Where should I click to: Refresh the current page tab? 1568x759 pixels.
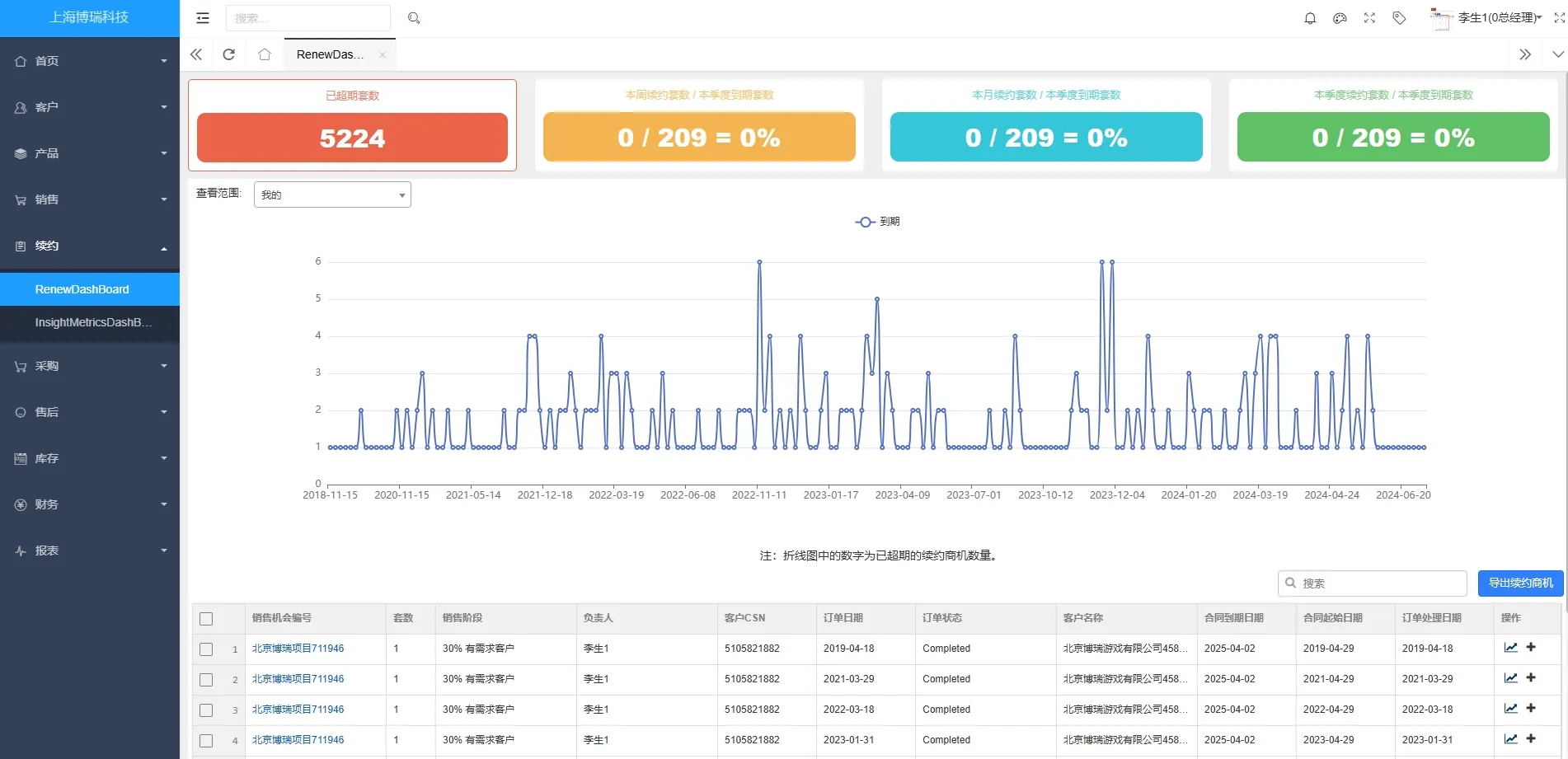coord(229,54)
